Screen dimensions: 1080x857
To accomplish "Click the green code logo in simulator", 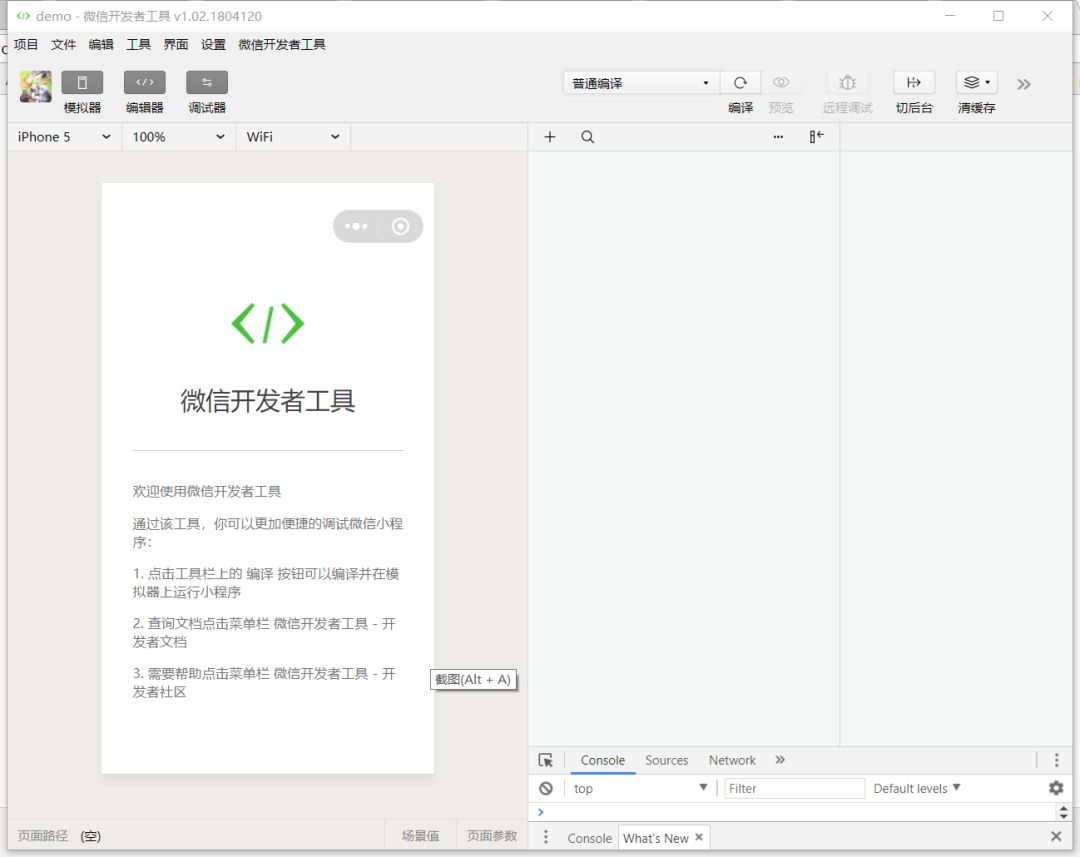I will [268, 324].
